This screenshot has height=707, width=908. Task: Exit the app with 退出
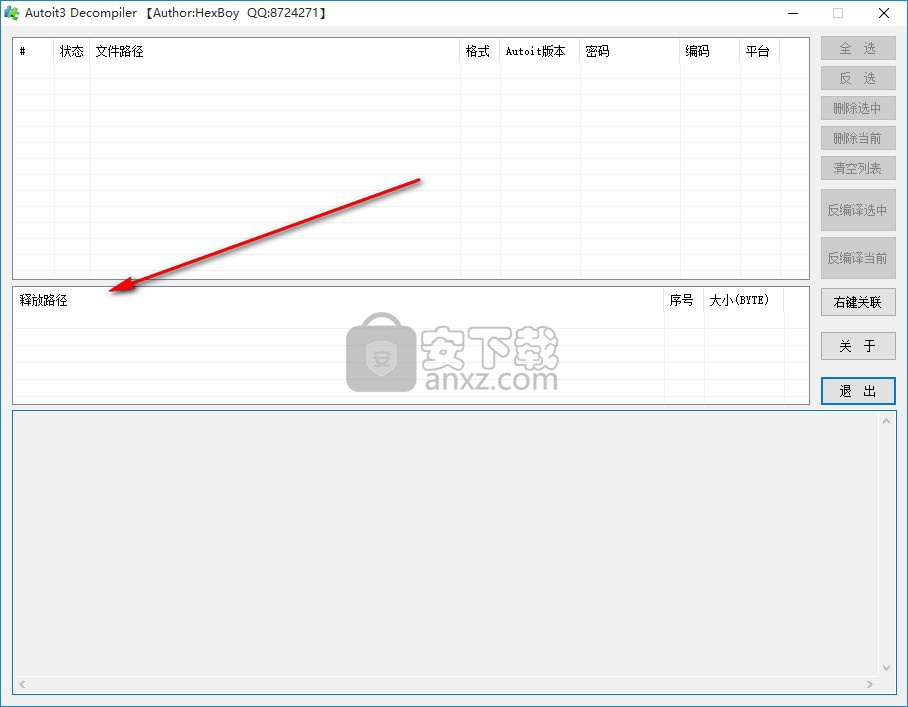[x=857, y=391]
